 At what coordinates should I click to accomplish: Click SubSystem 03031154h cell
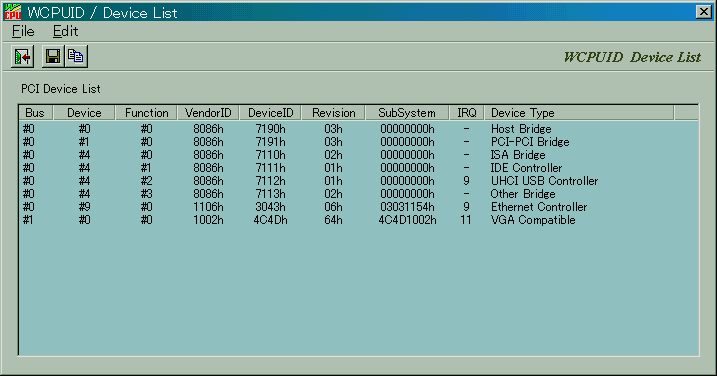(407, 207)
